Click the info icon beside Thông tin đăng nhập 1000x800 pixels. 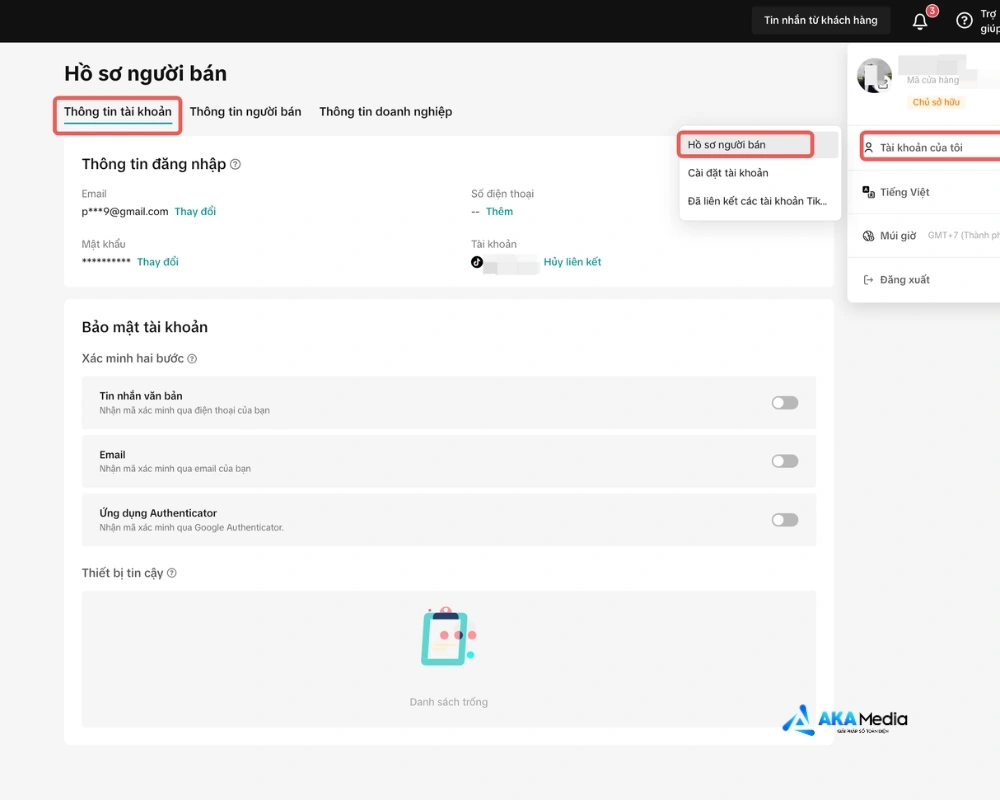[x=235, y=164]
